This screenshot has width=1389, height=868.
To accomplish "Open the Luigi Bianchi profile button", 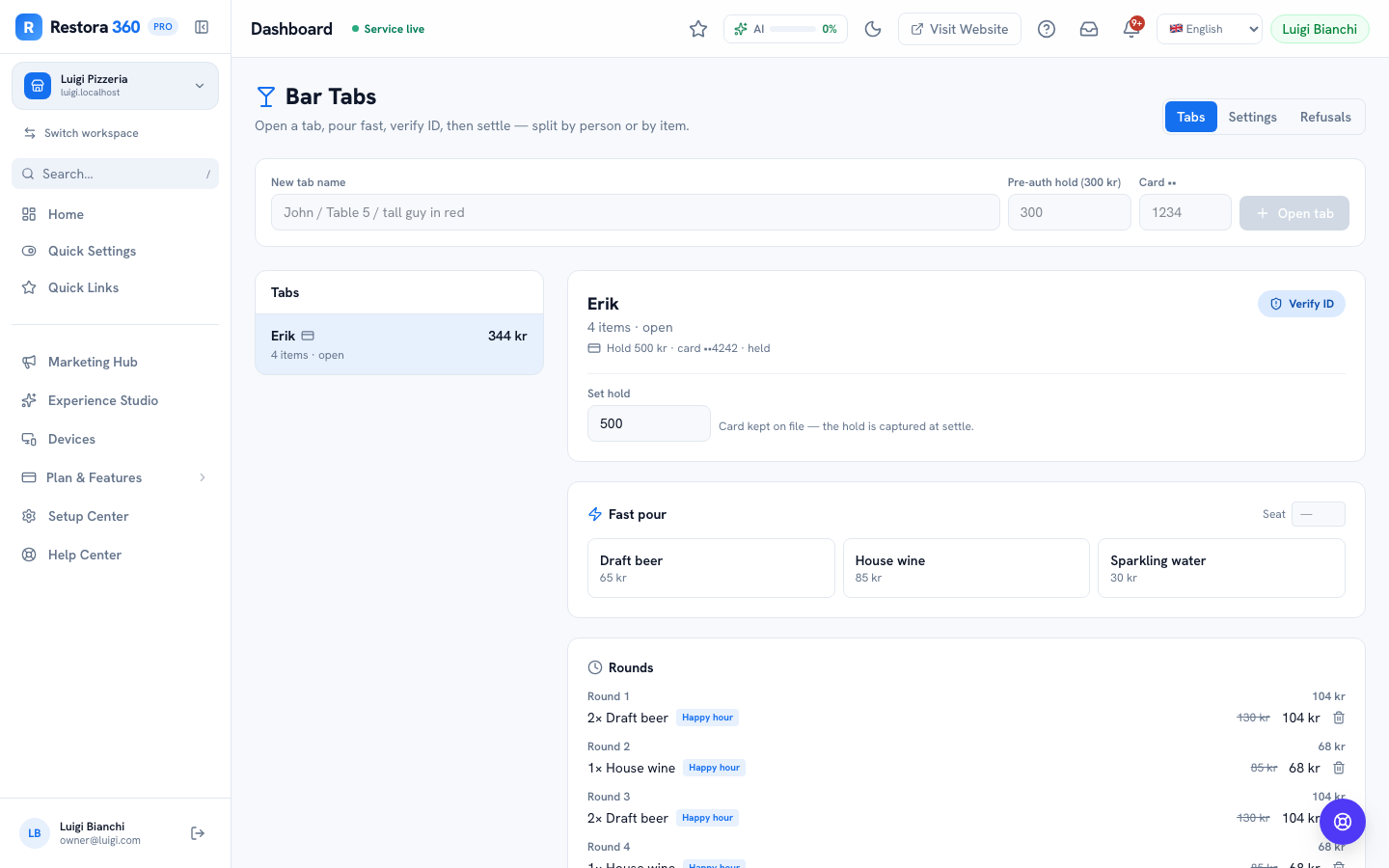I will click(1320, 29).
